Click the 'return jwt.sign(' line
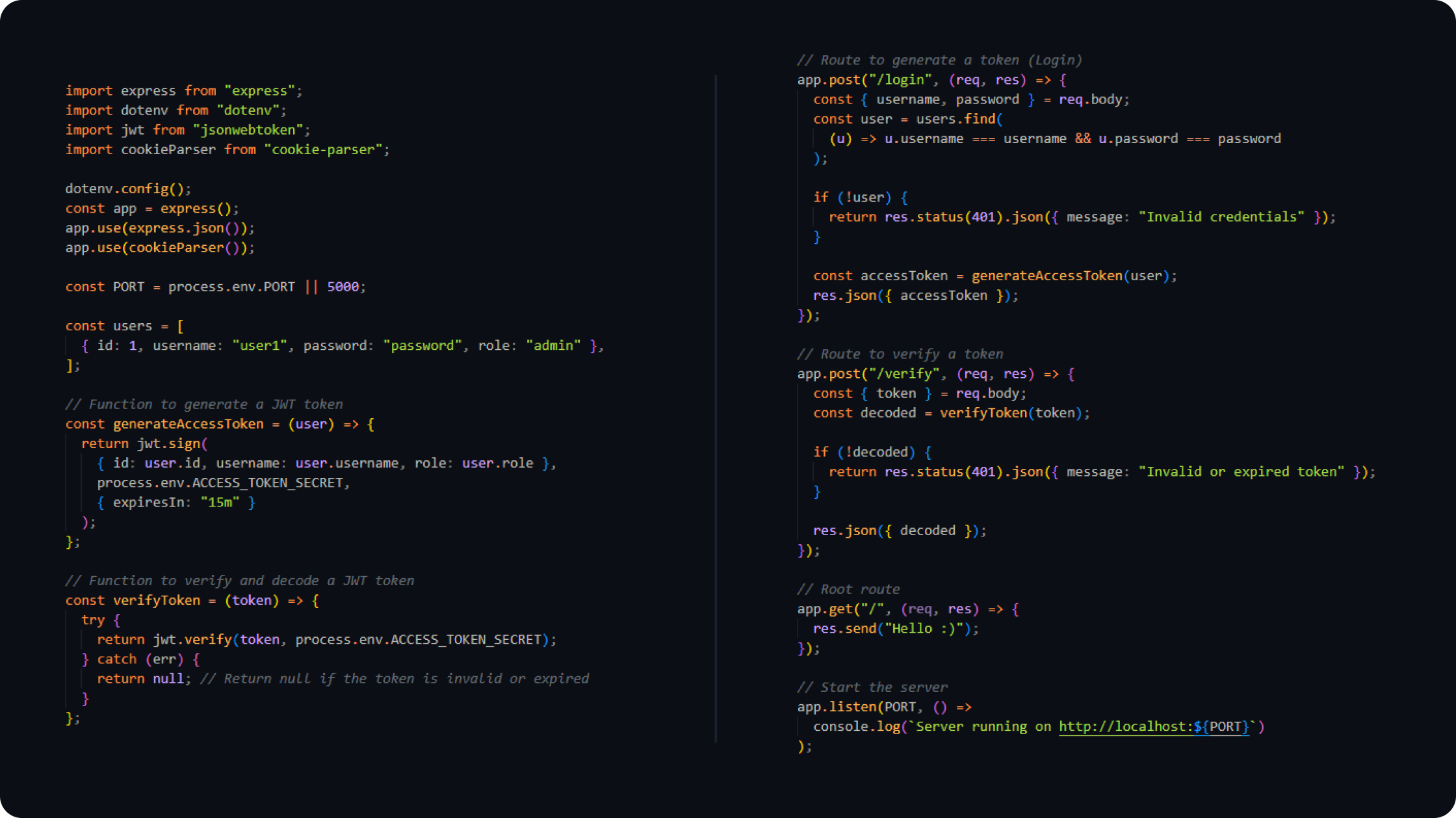The image size is (1456, 818). point(144,443)
